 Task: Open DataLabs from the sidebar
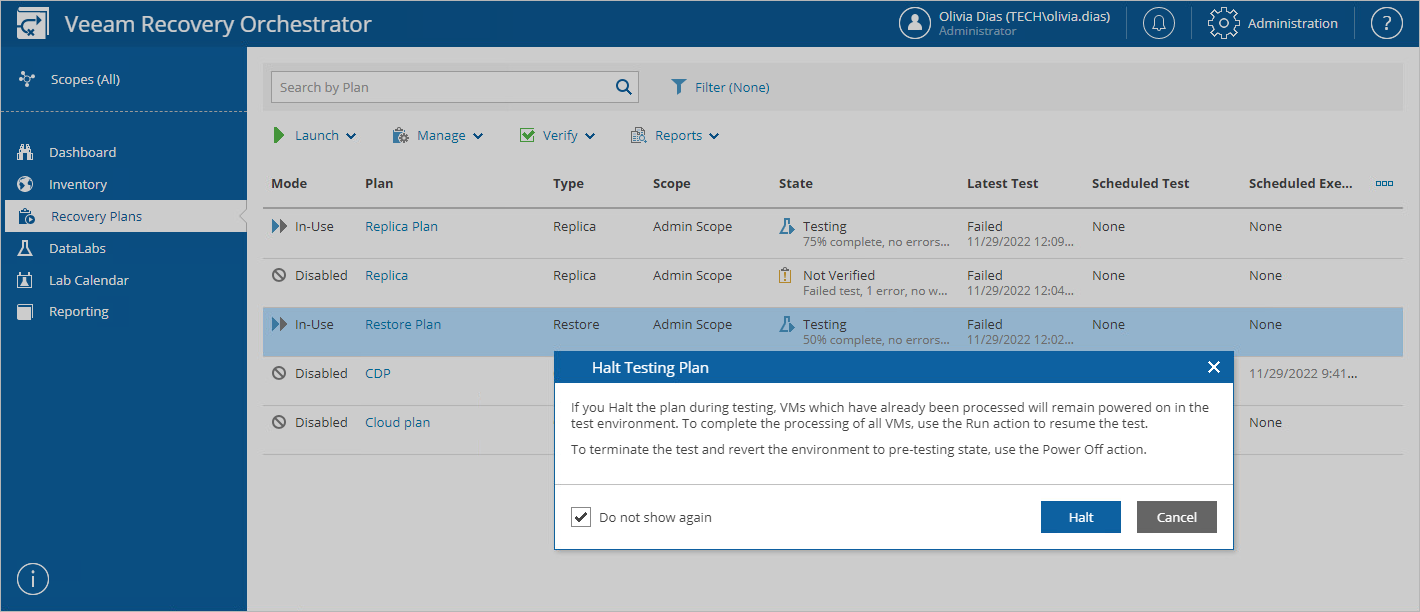point(77,248)
